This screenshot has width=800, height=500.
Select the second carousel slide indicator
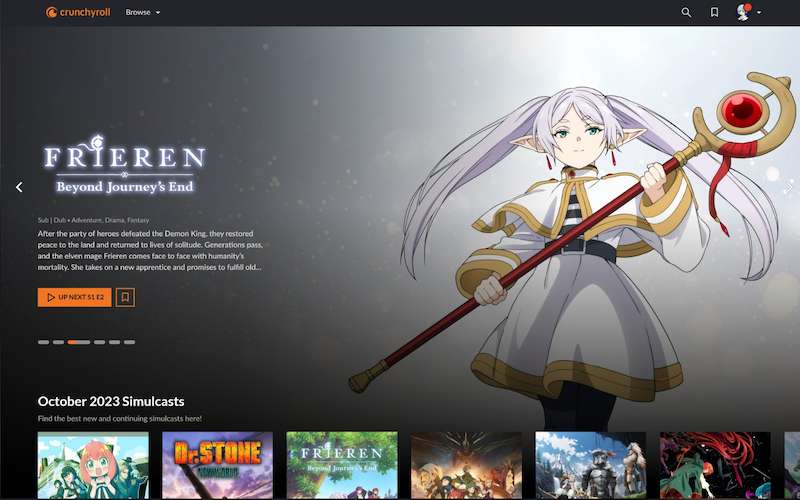[x=58, y=342]
